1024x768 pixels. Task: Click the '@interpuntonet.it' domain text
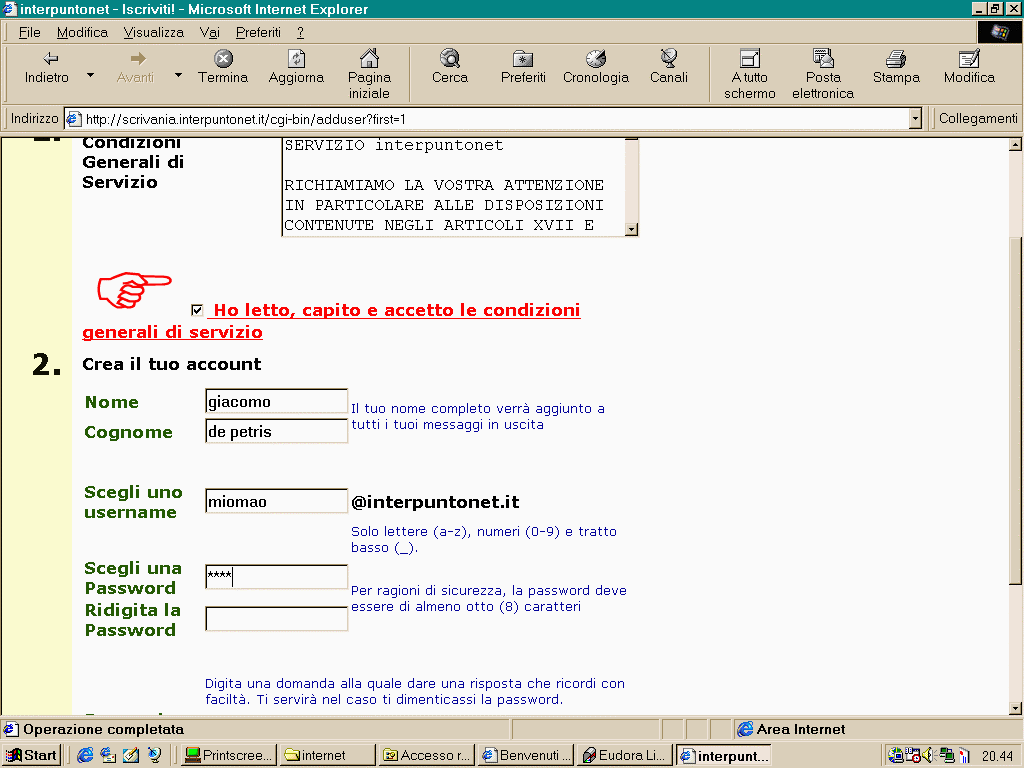coord(435,502)
